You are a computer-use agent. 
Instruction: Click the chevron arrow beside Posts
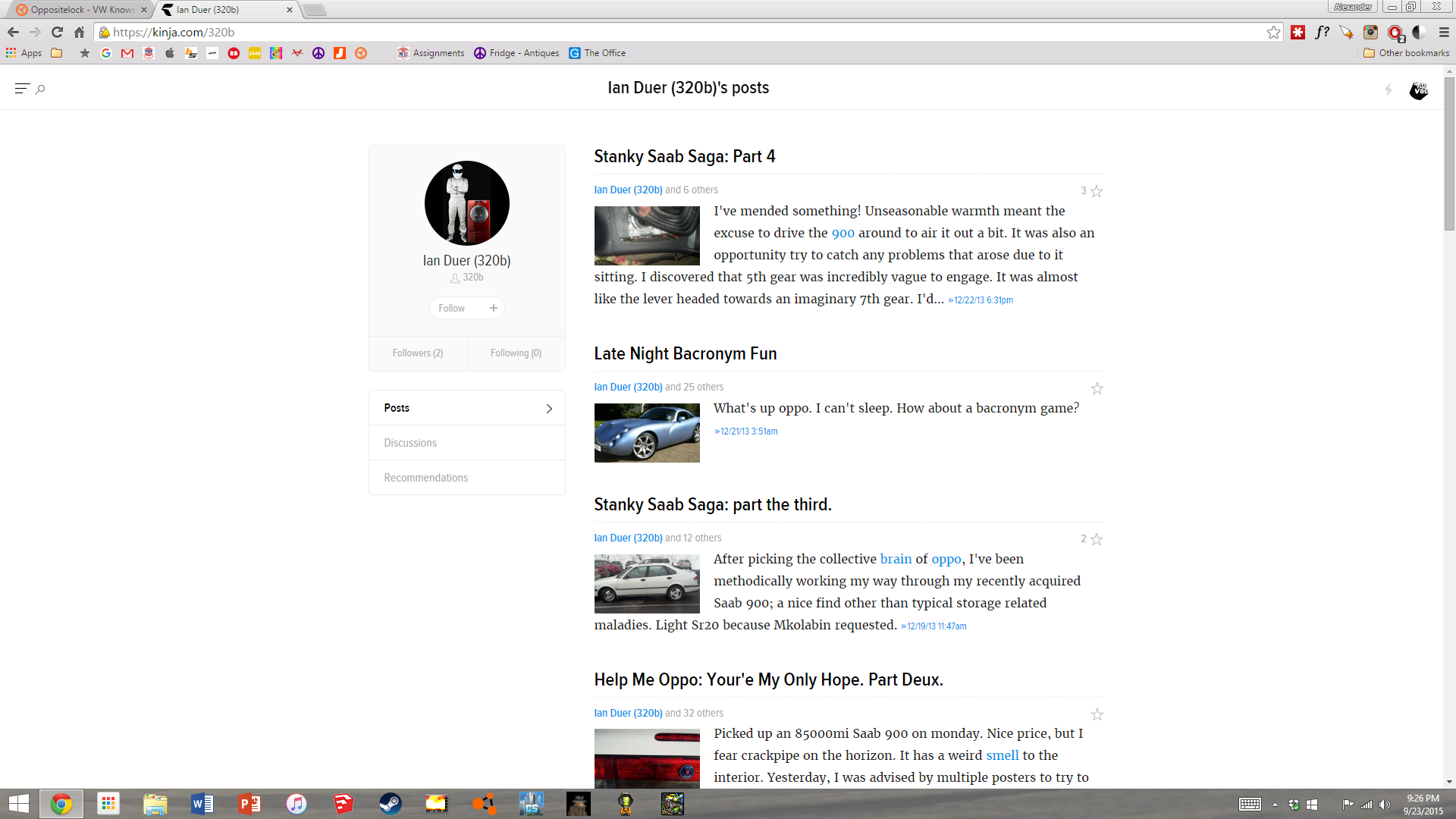click(x=549, y=409)
